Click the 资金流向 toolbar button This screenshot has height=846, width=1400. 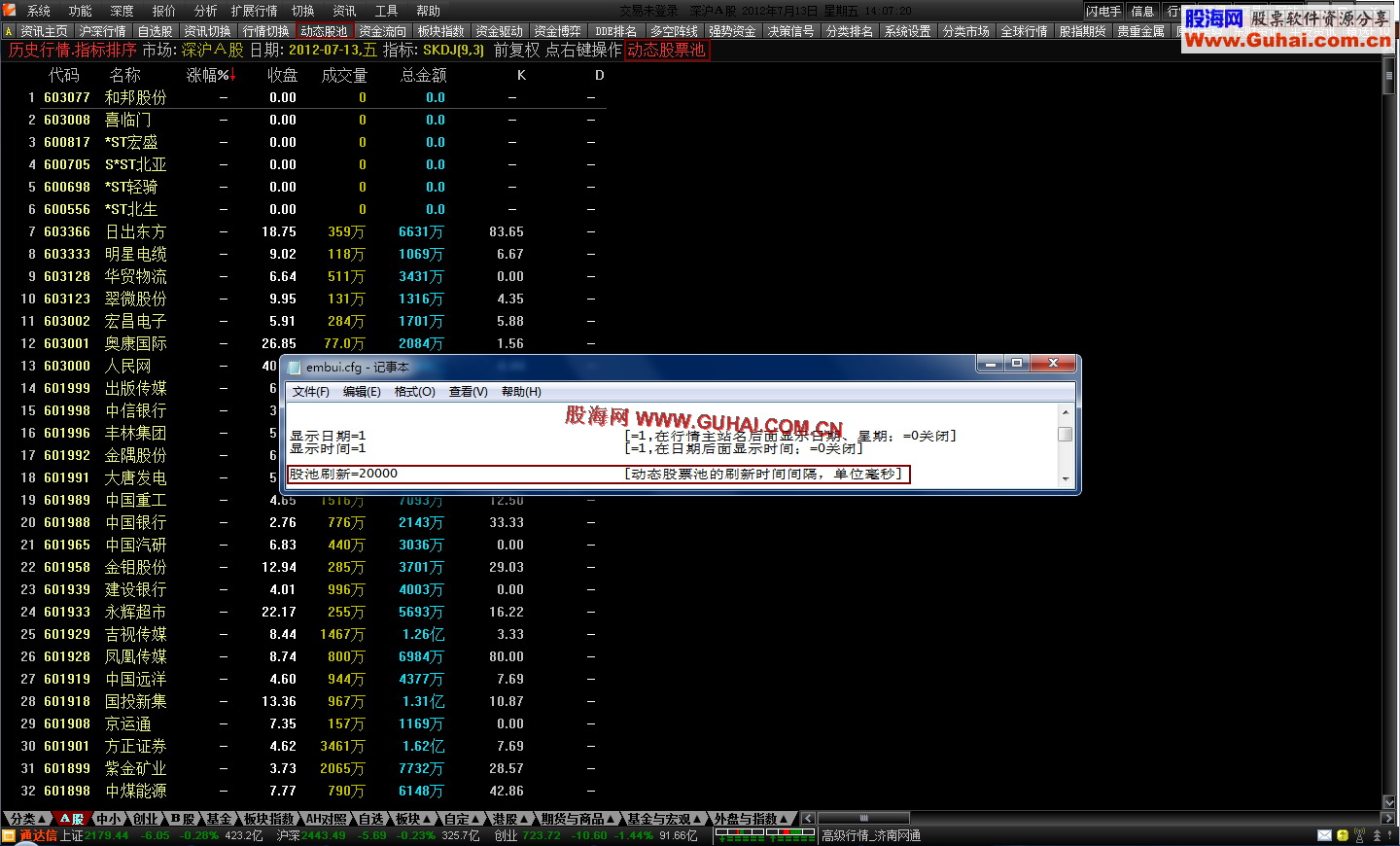click(382, 31)
